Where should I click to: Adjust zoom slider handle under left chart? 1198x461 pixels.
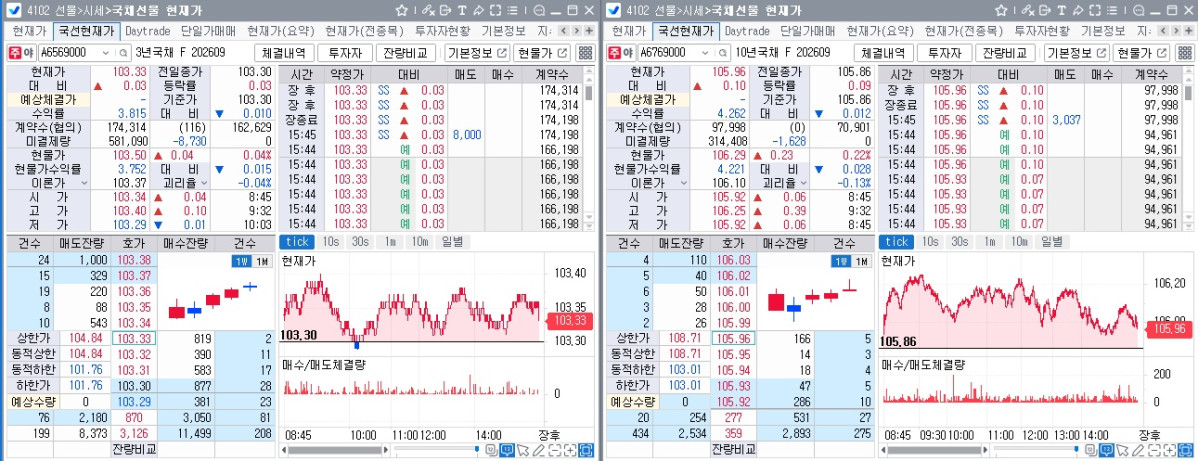click(477, 450)
